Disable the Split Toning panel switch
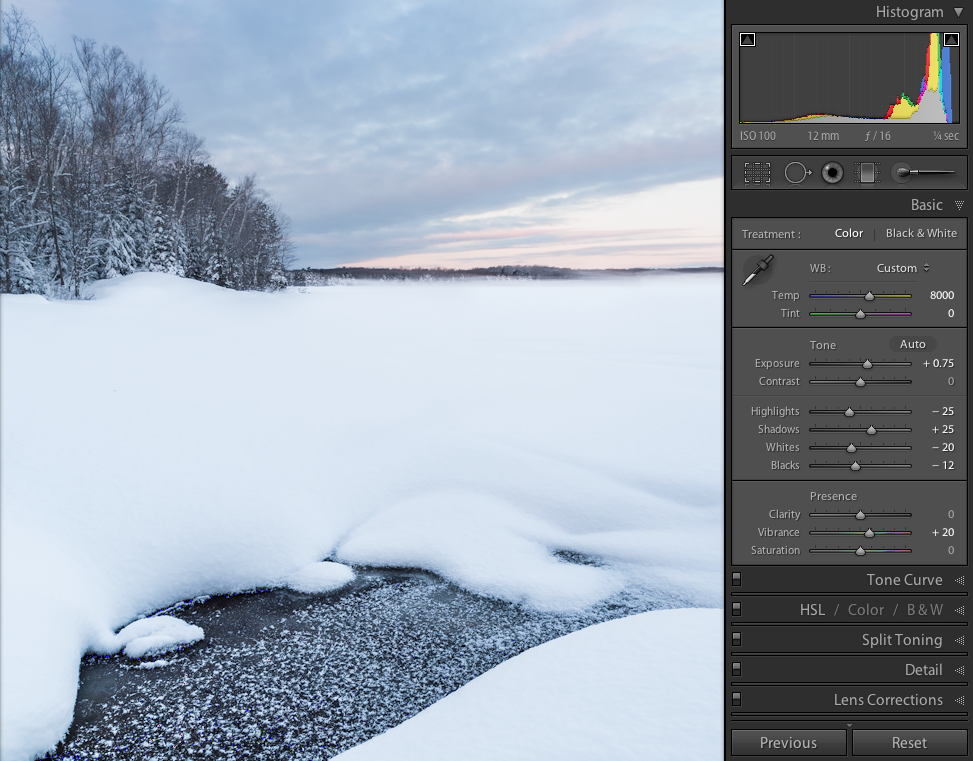 (x=737, y=639)
